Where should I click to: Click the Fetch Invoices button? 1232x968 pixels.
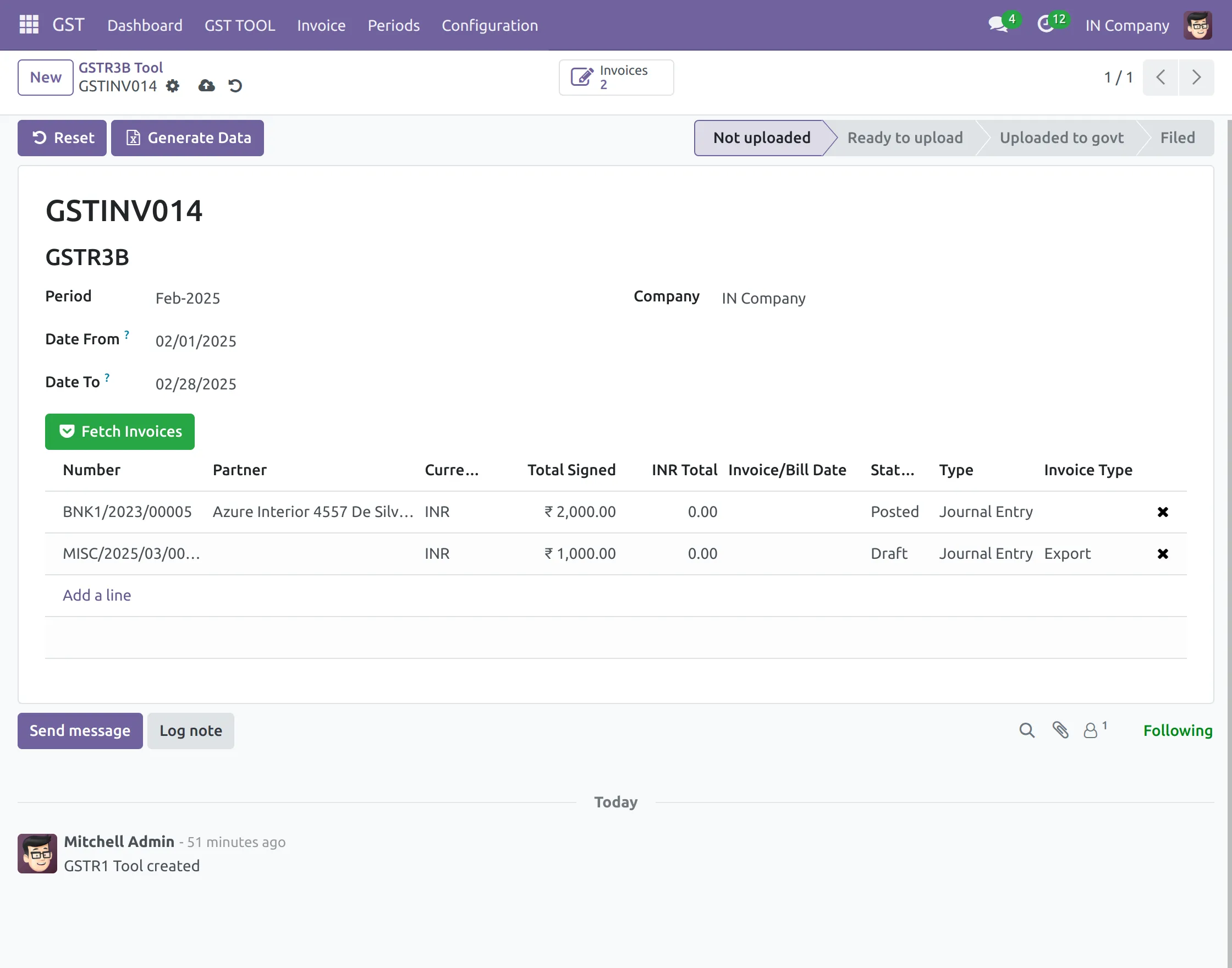[x=119, y=431]
